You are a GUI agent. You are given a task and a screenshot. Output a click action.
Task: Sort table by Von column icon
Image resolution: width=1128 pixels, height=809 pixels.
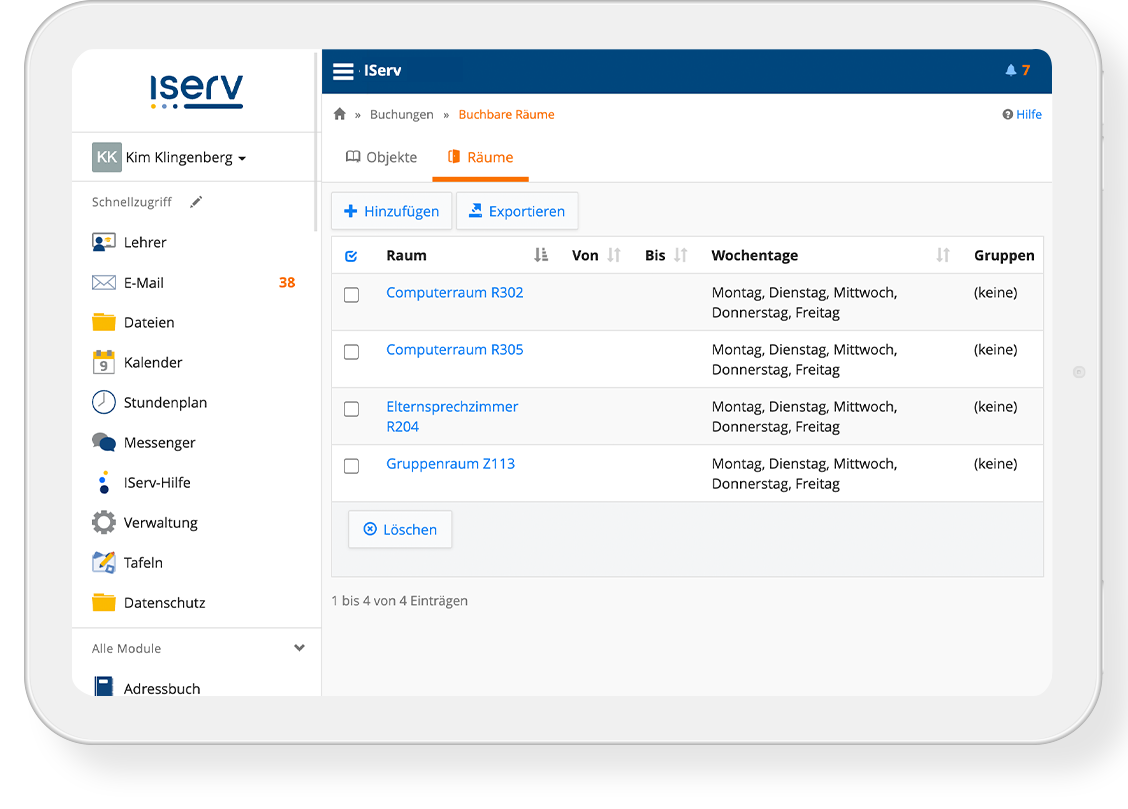pos(614,255)
